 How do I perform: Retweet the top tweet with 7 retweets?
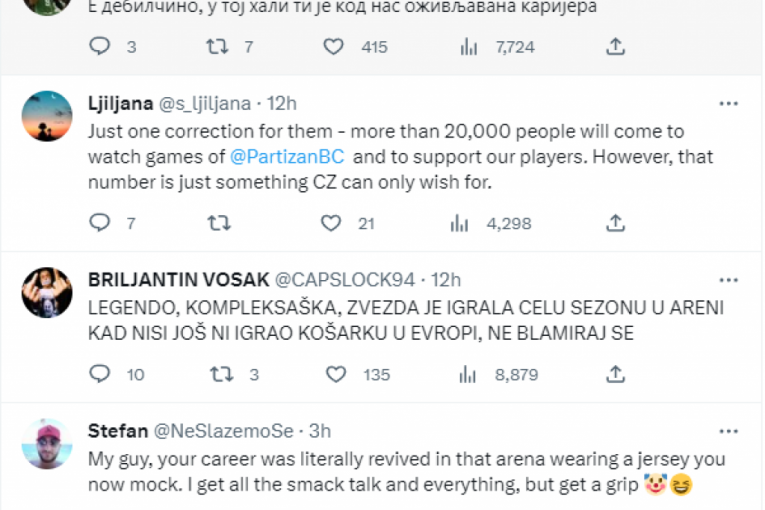coord(218,46)
